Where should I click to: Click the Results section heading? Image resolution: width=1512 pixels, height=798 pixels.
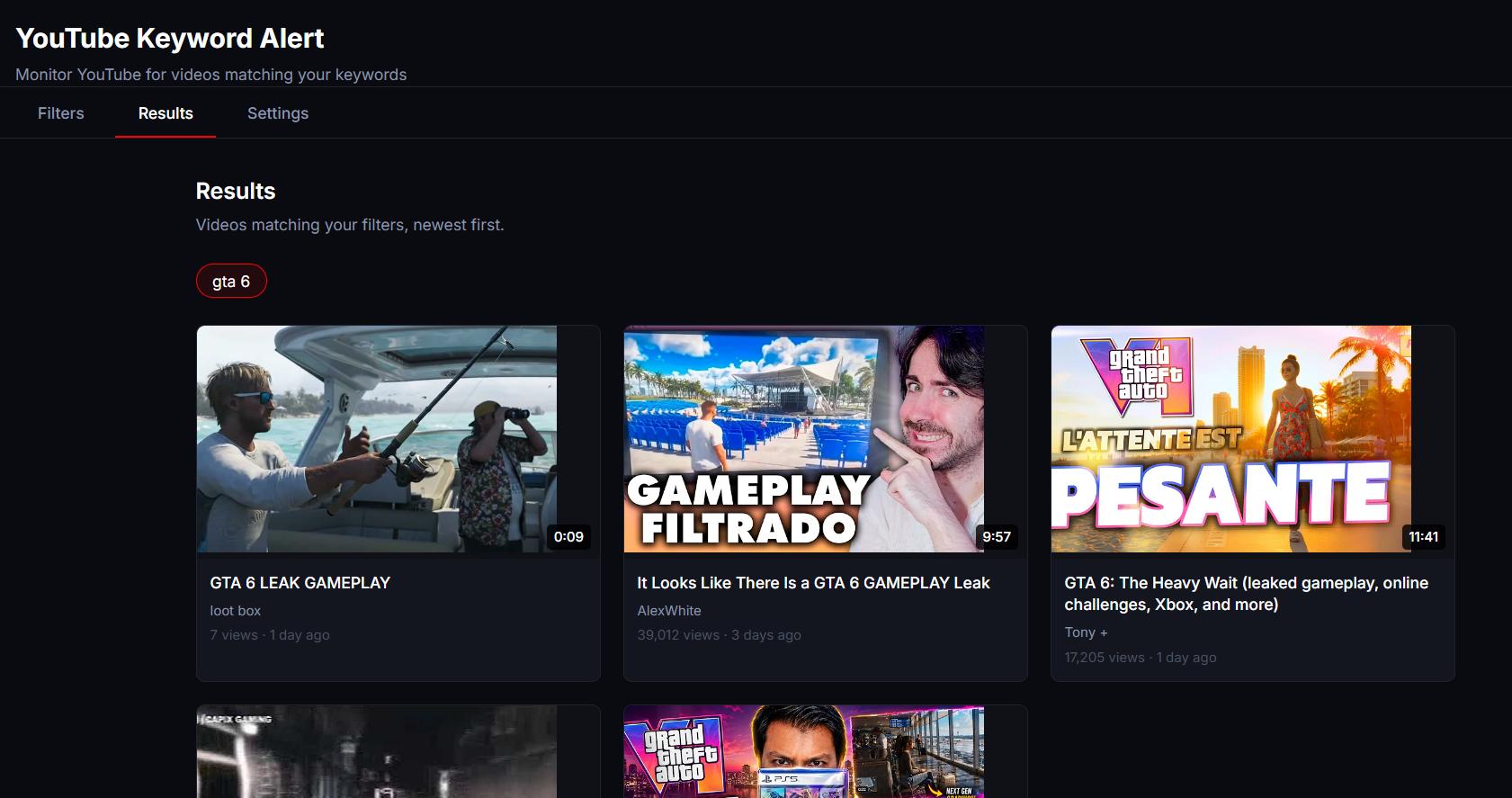click(236, 191)
